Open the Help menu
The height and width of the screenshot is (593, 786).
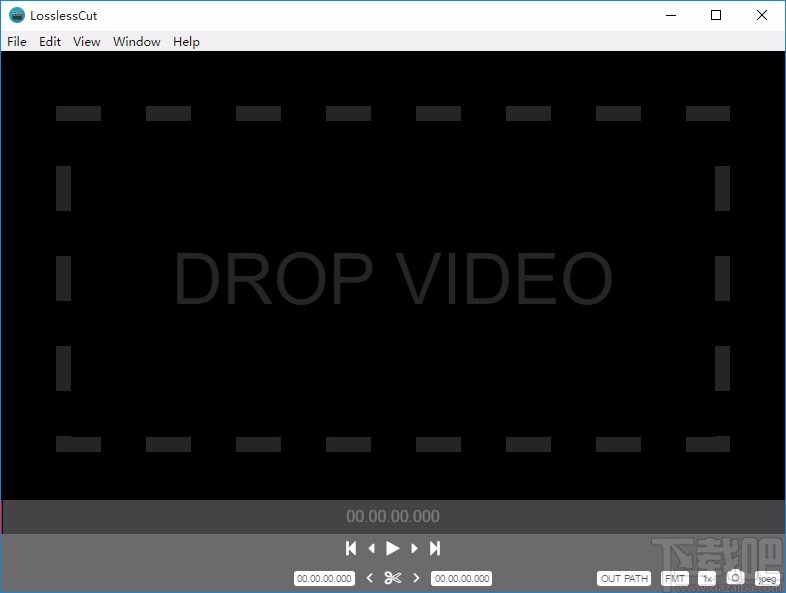click(x=186, y=42)
